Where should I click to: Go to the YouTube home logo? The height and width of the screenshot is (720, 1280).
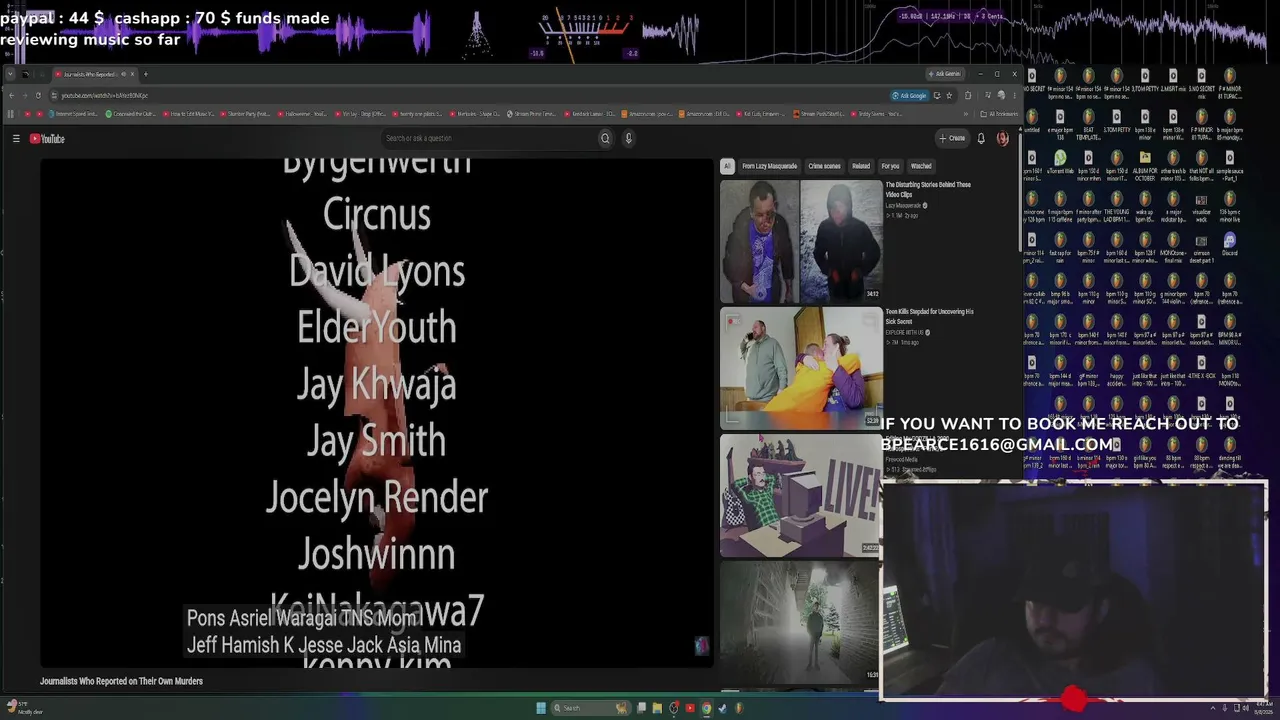click(x=47, y=139)
